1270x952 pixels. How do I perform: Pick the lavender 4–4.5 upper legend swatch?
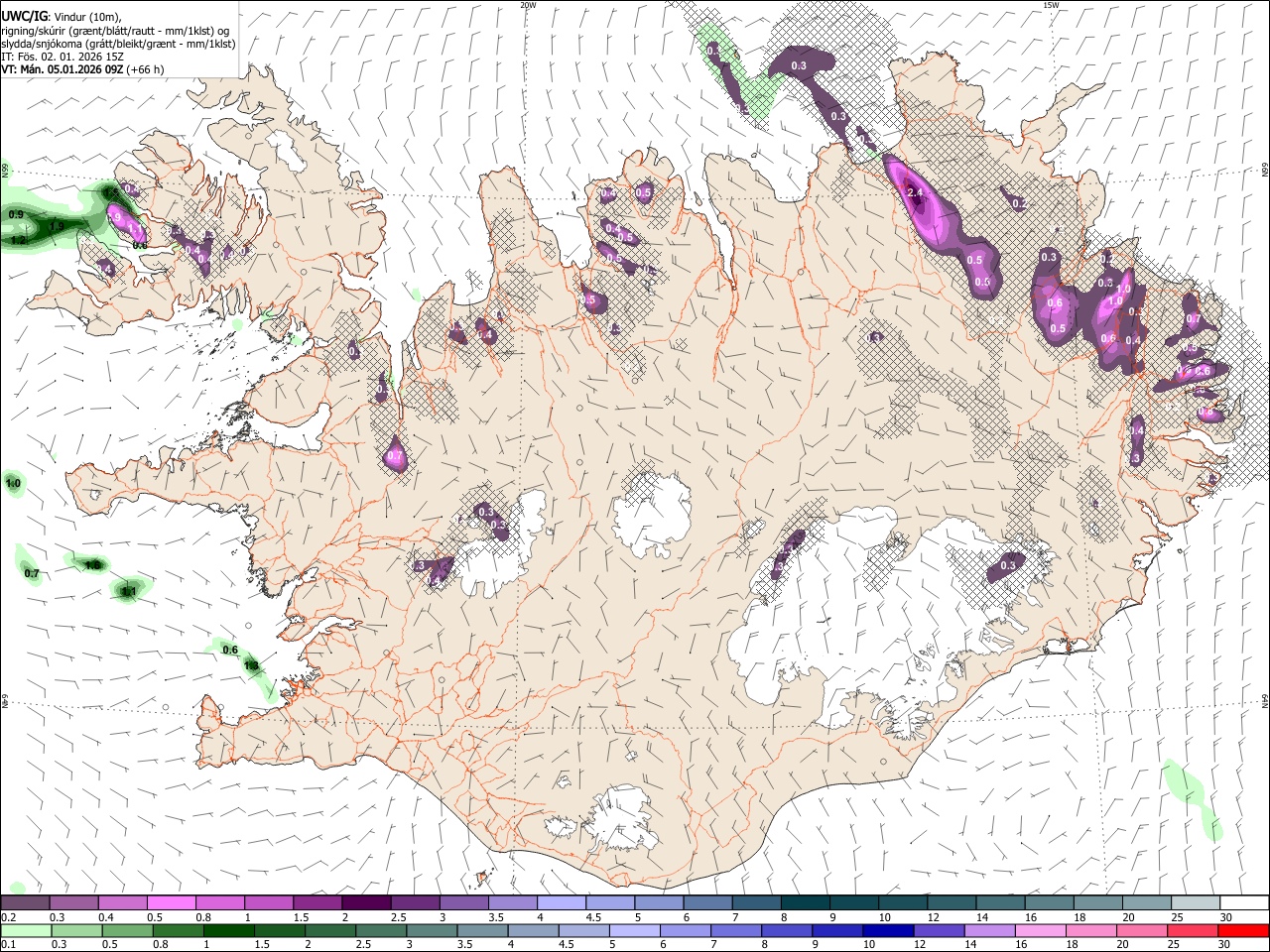pyautogui.click(x=562, y=903)
